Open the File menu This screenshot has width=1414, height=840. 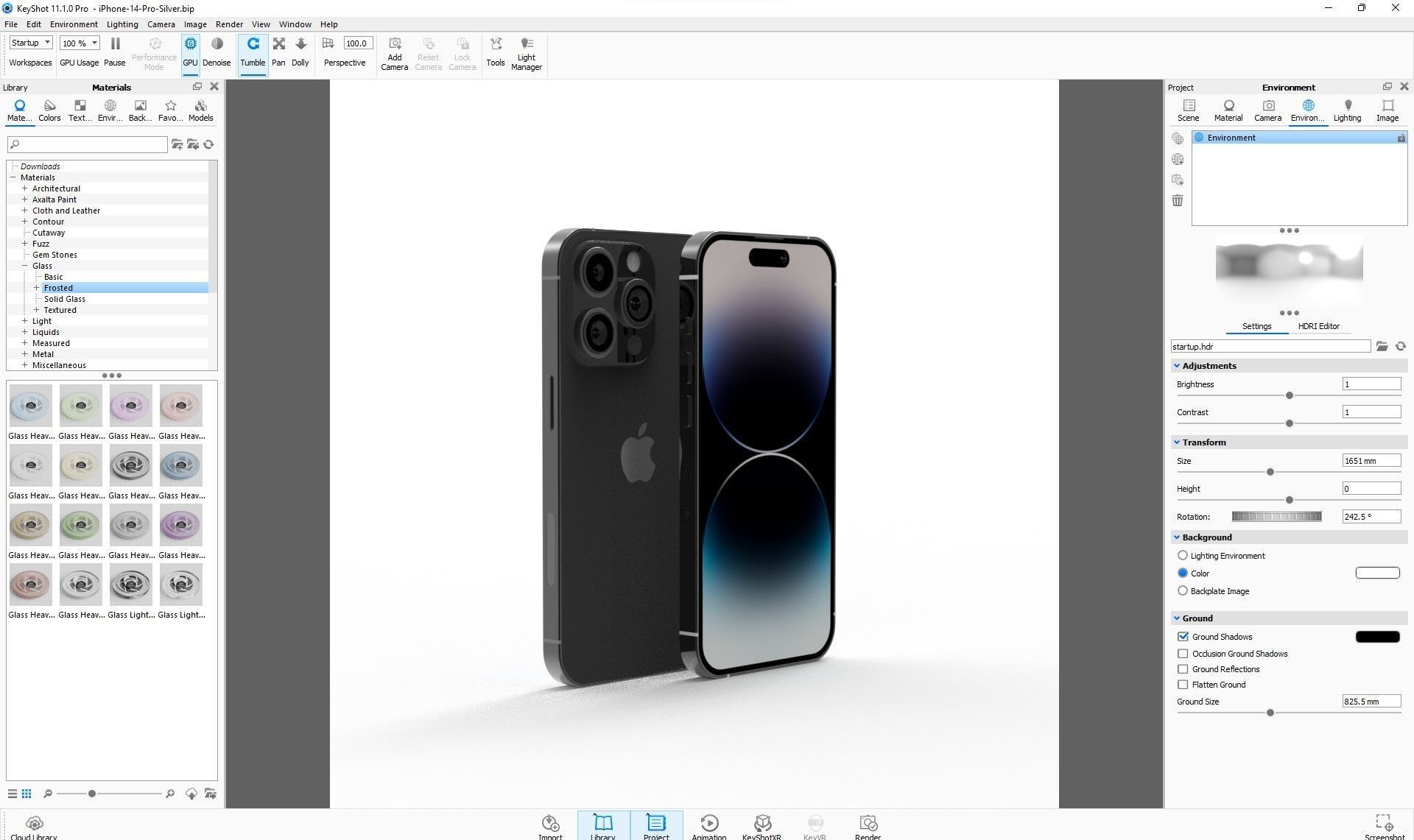(x=11, y=24)
